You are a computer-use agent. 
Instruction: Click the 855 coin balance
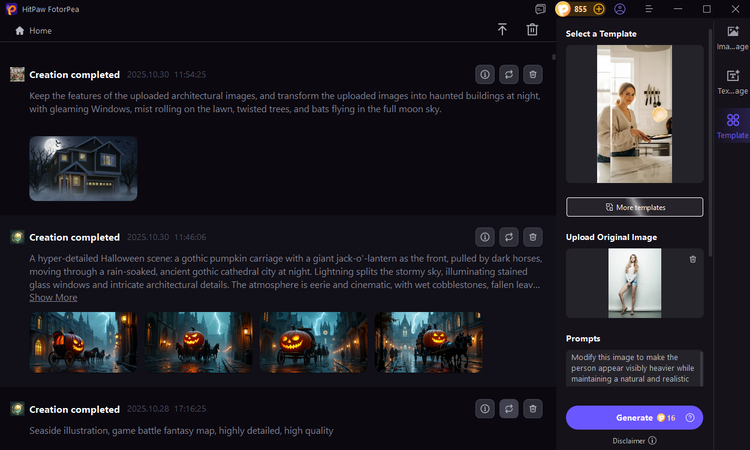tap(580, 9)
